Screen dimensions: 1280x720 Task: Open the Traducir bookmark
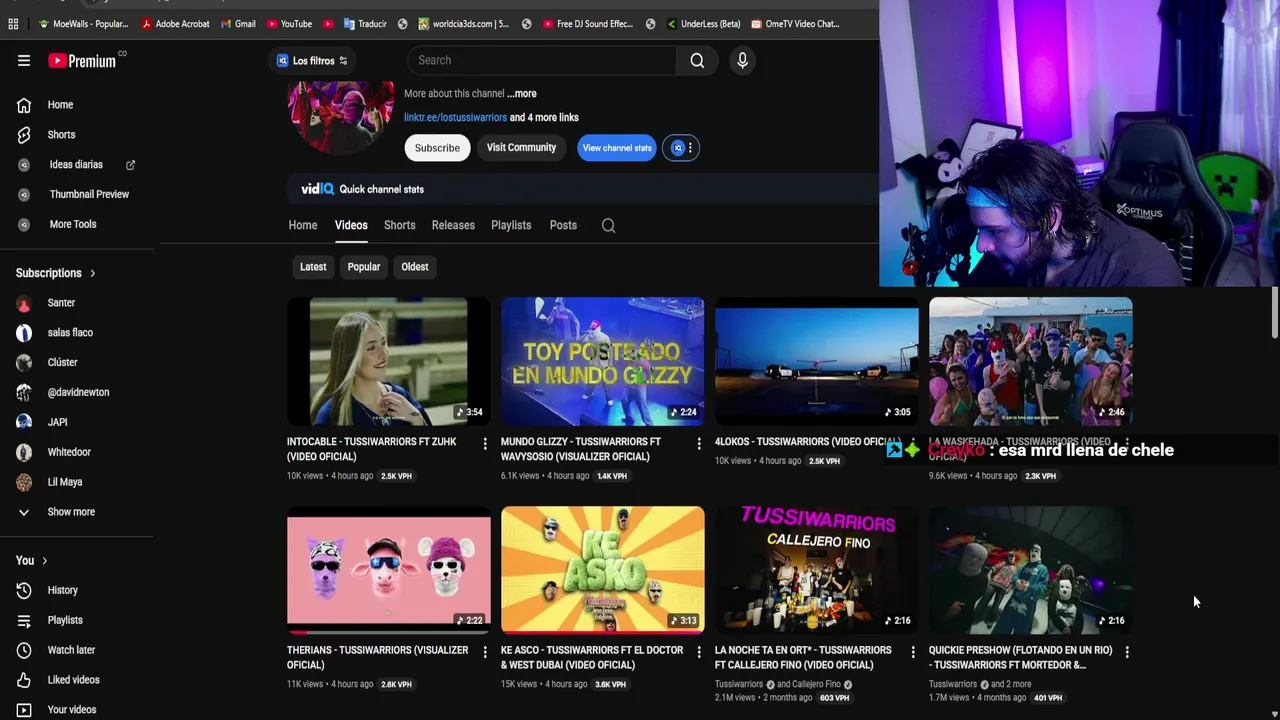pos(365,24)
